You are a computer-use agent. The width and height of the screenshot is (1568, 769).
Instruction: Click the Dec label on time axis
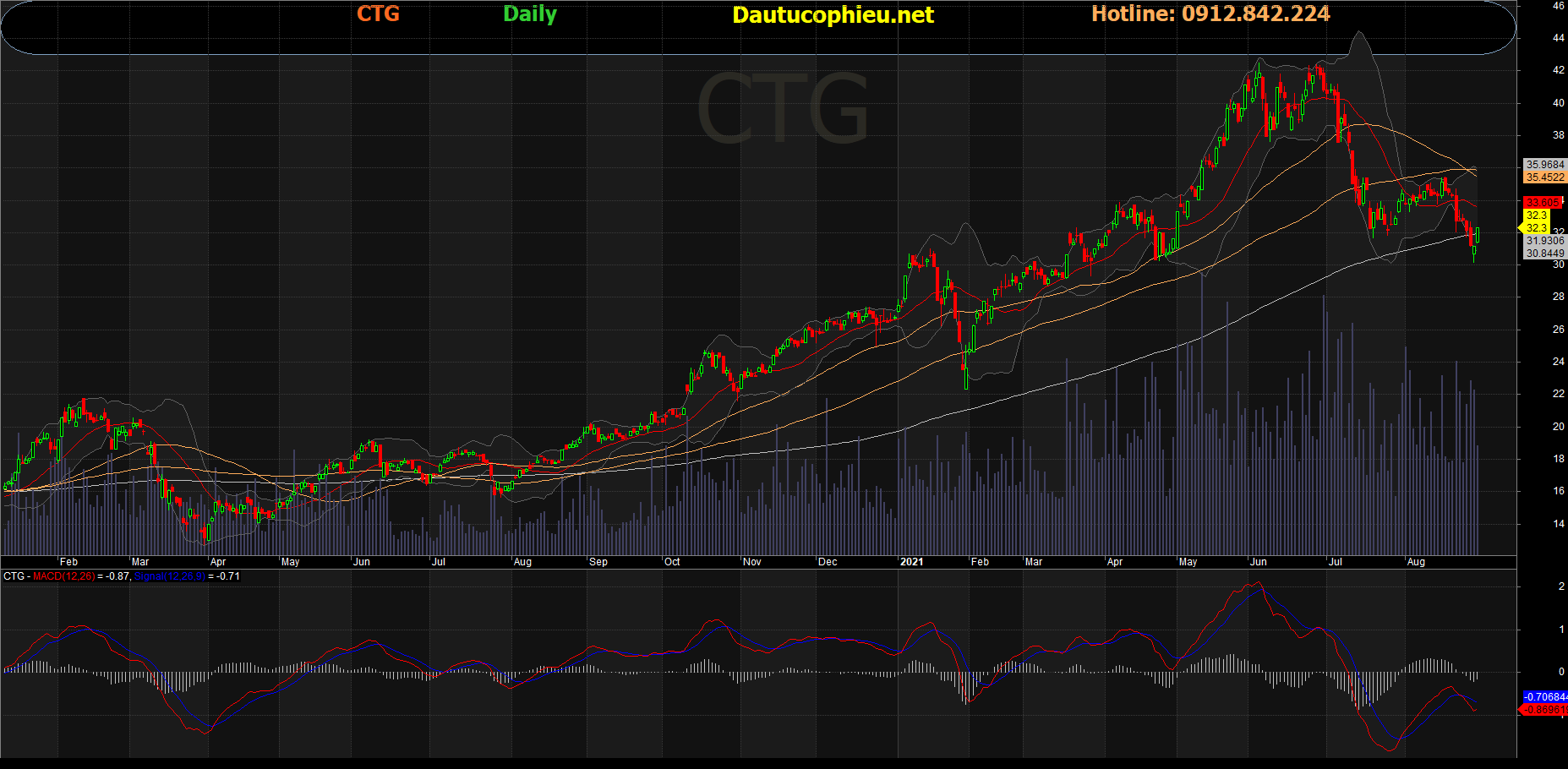point(828,562)
